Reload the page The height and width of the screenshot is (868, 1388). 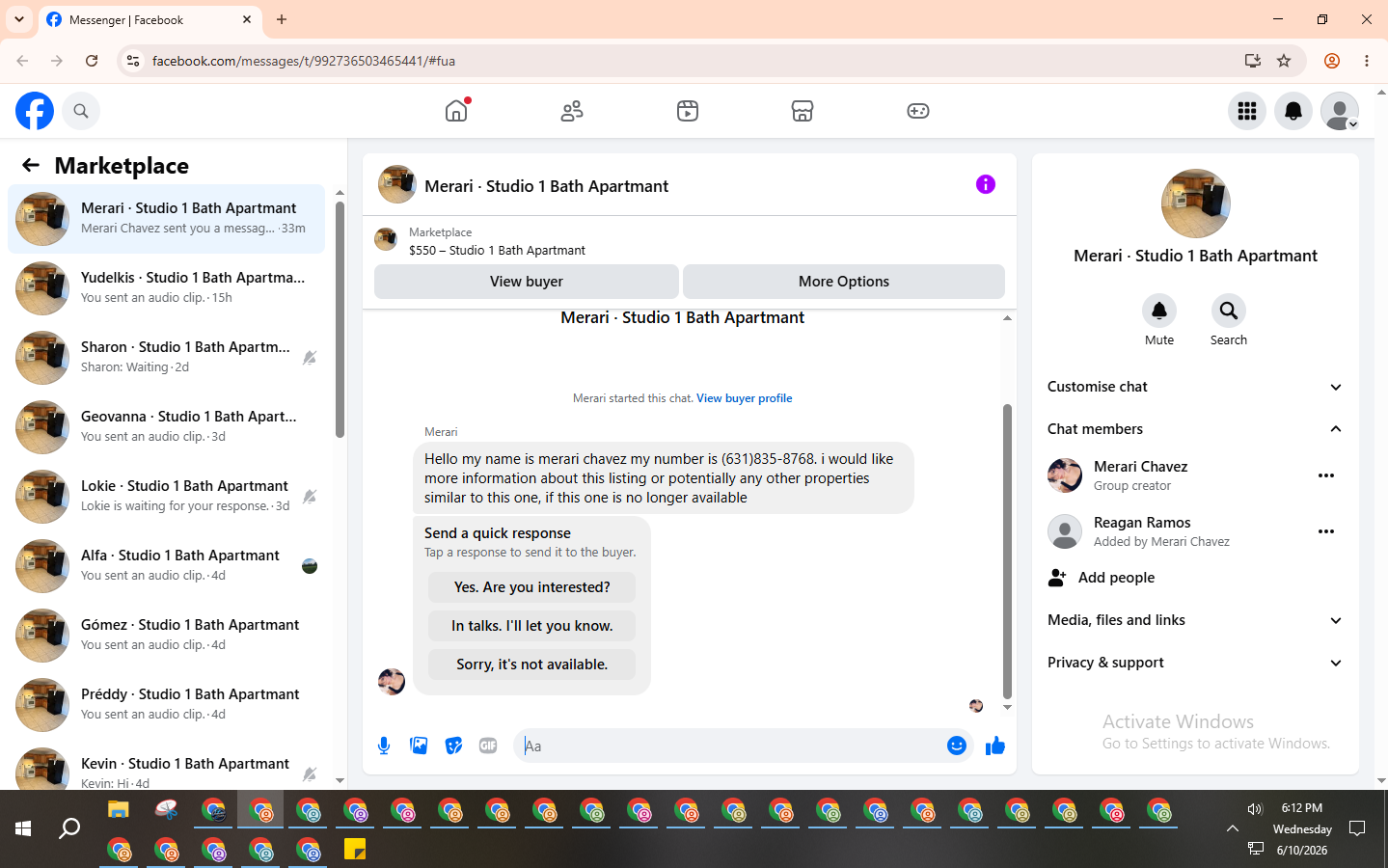pyautogui.click(x=92, y=61)
